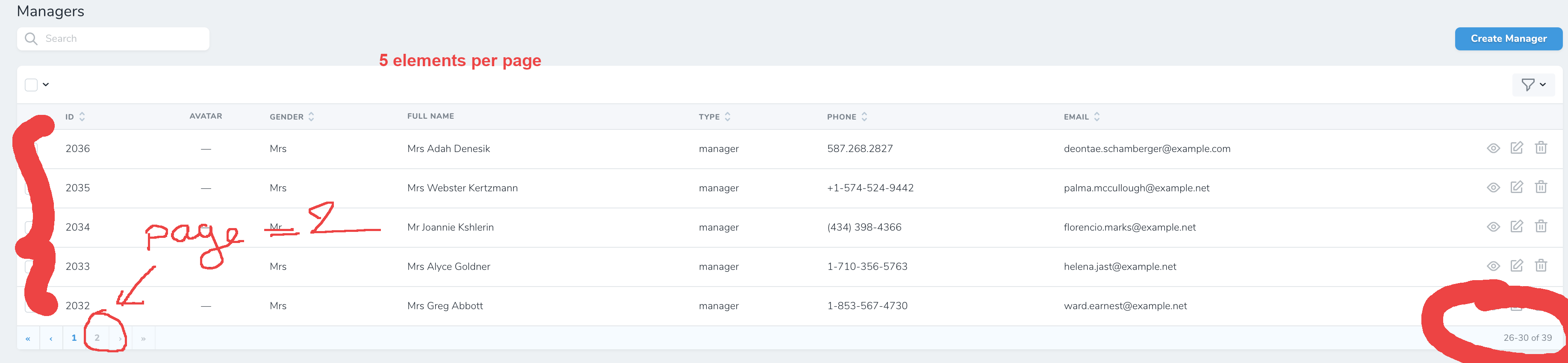Edit manager 2033 record
Viewport: 1568px width, 363px height.
(1516, 266)
